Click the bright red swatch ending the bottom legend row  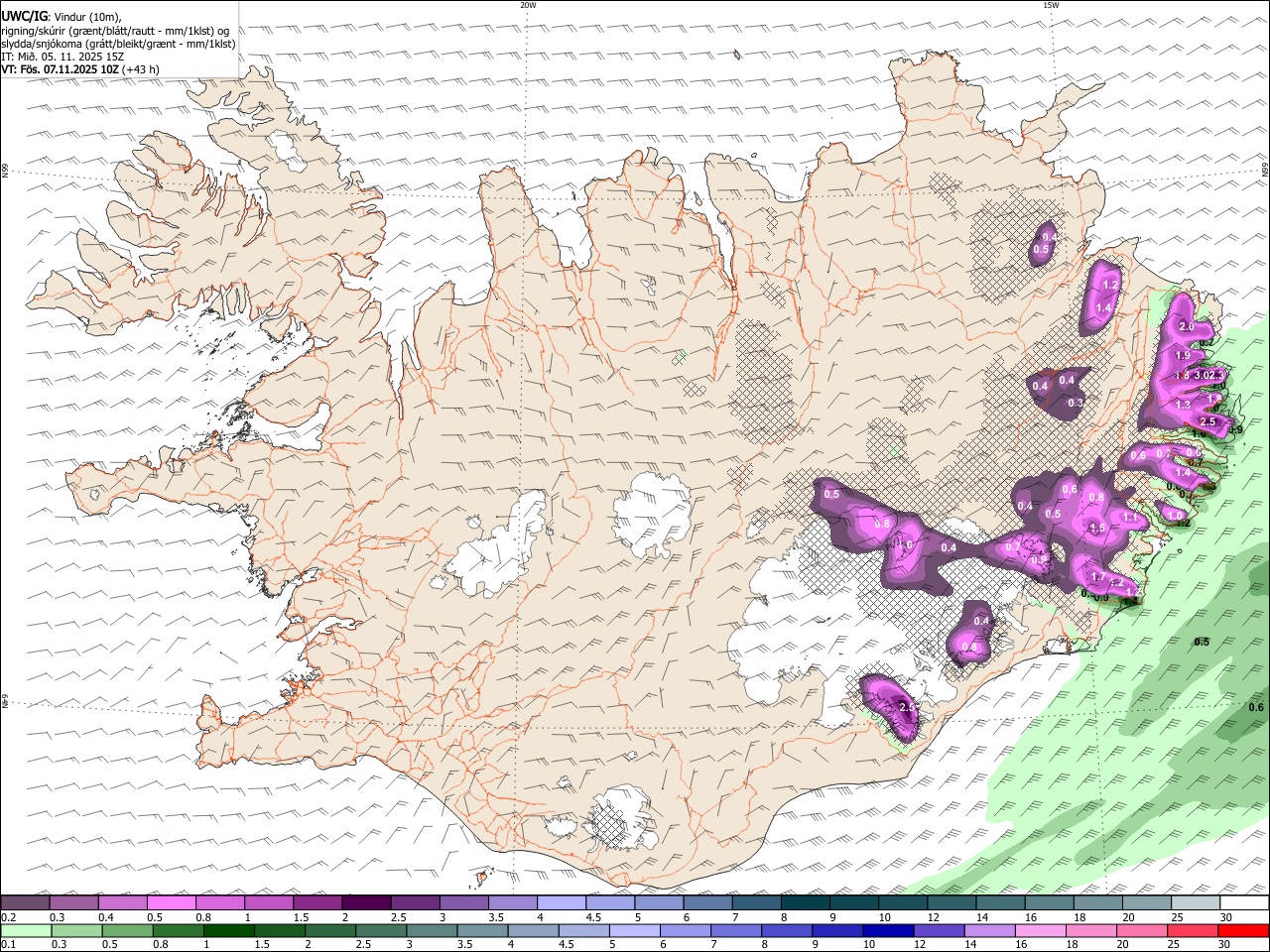point(1245,931)
